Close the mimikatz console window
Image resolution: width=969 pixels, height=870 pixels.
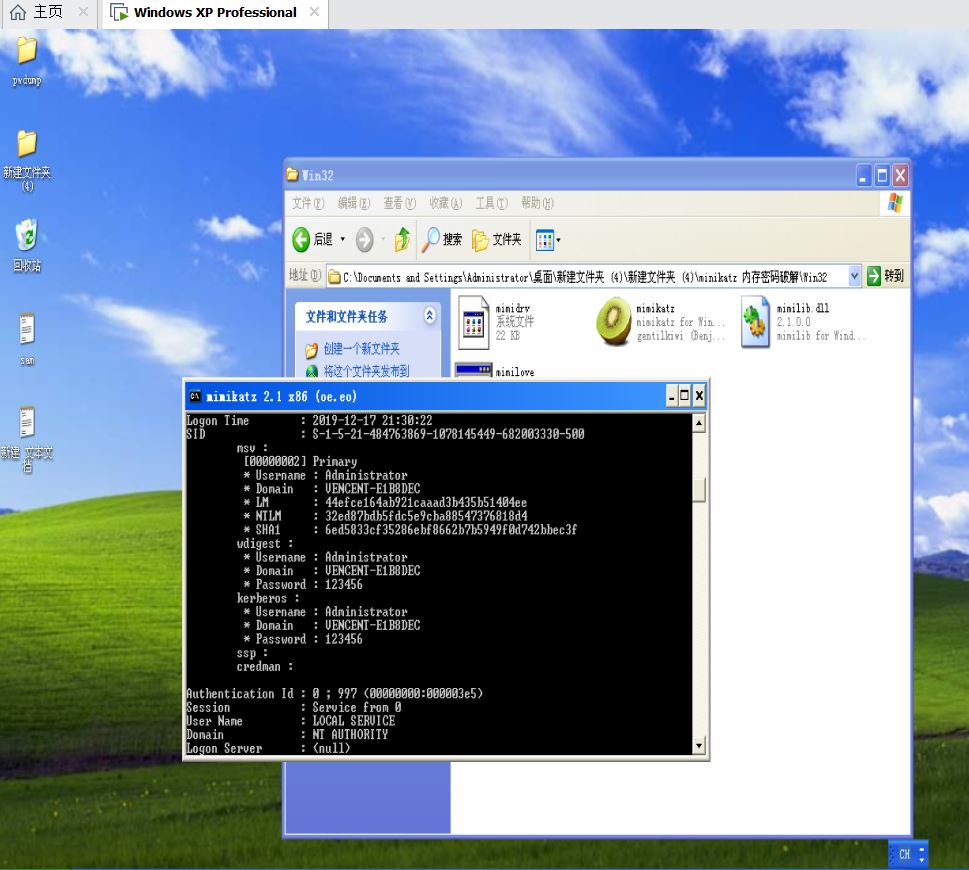(x=699, y=396)
